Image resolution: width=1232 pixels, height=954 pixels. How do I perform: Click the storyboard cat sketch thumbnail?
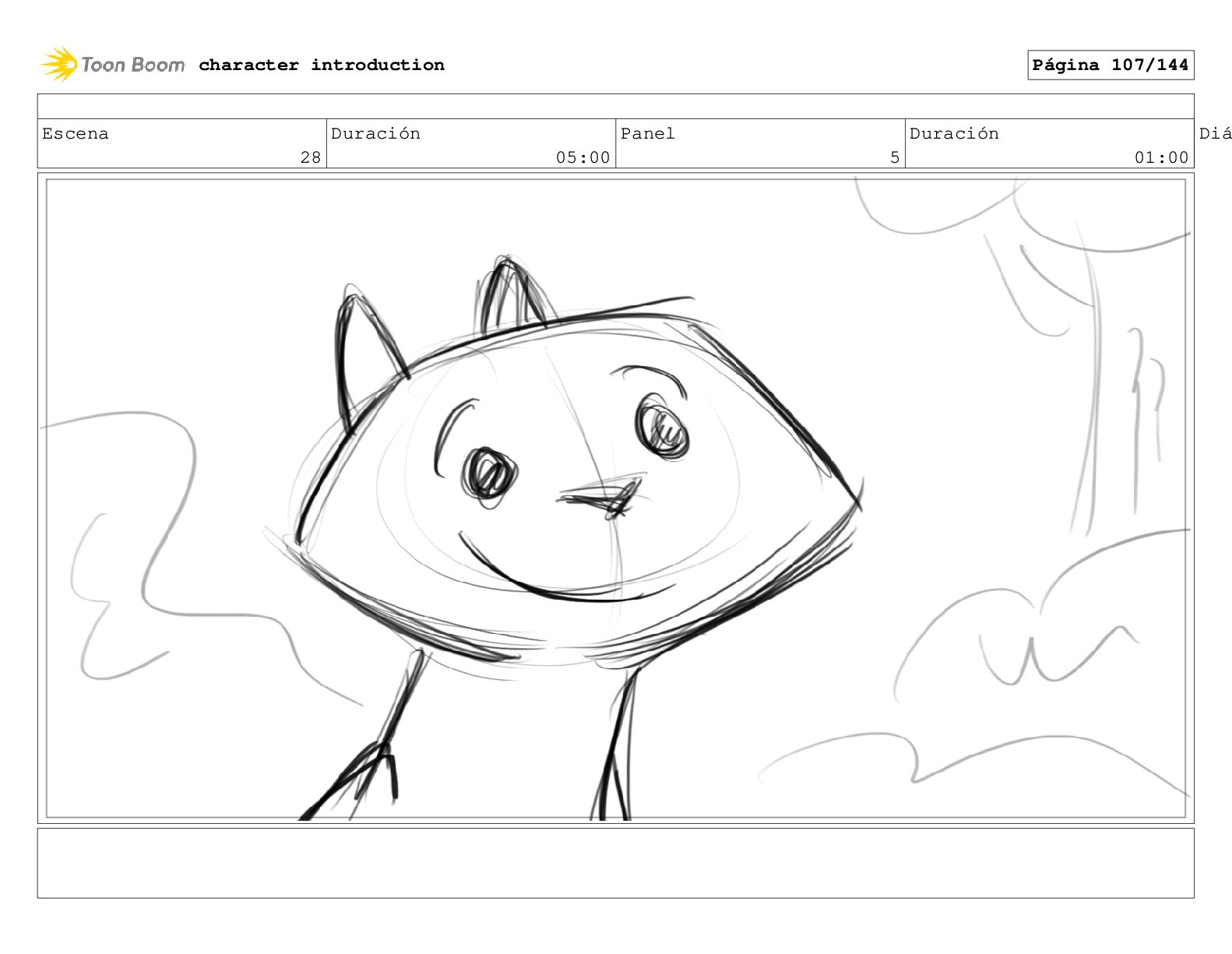click(x=615, y=498)
